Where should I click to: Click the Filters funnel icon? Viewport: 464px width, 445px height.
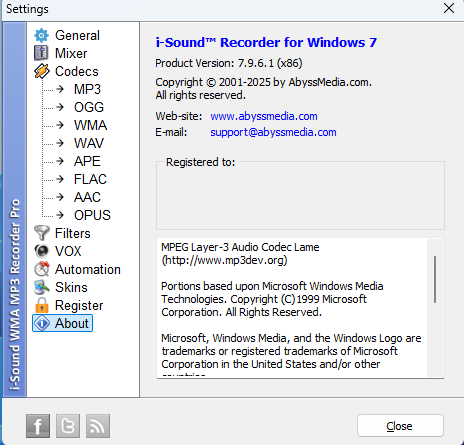(x=41, y=233)
